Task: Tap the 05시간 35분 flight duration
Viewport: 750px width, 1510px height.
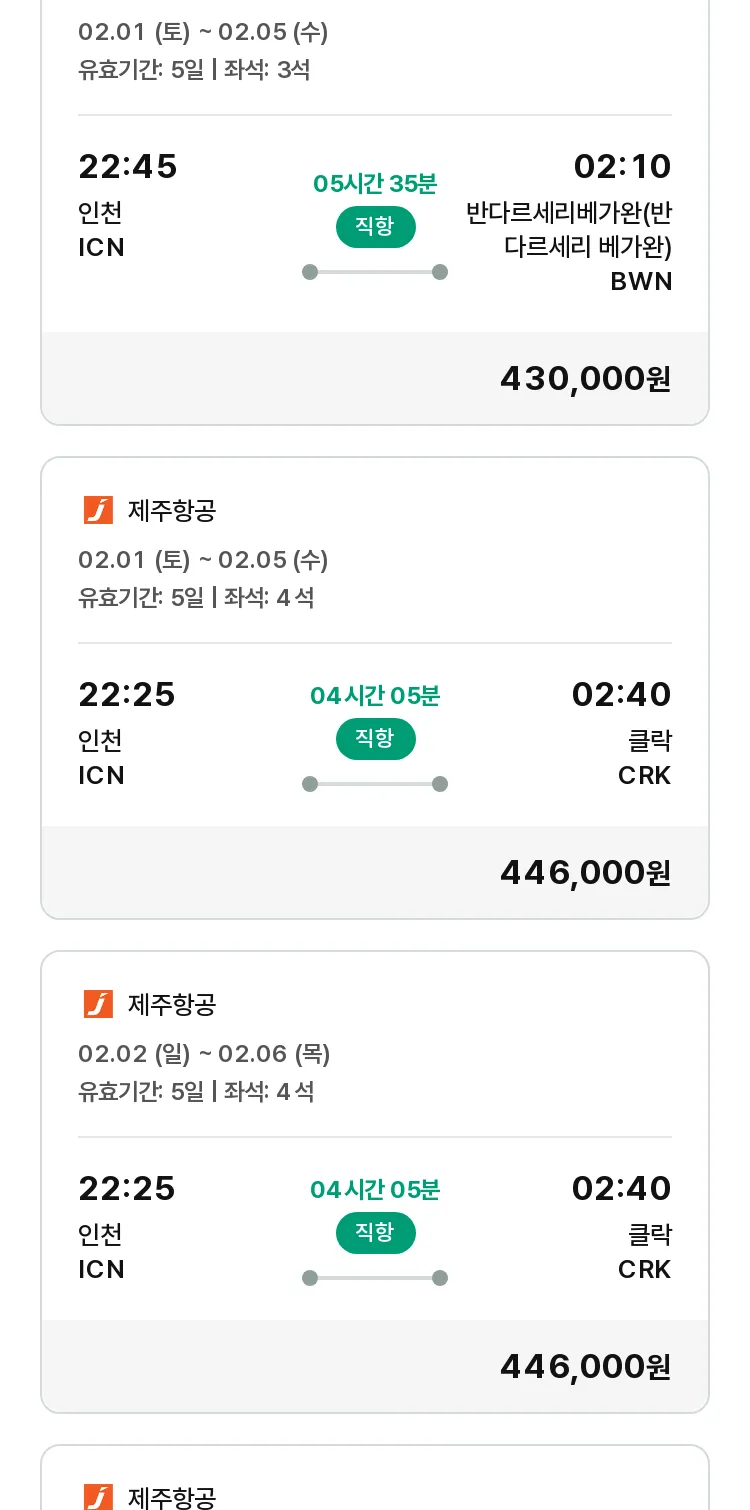Action: 375,184
